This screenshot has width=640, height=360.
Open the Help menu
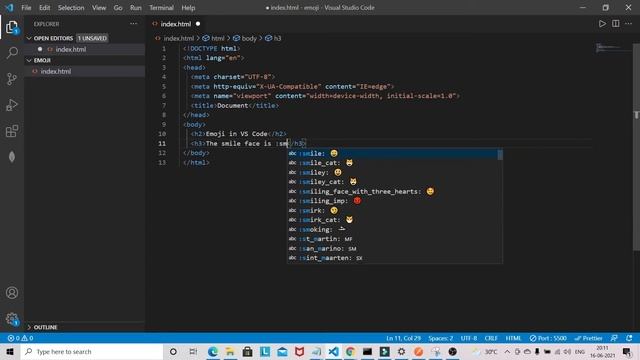188,7
